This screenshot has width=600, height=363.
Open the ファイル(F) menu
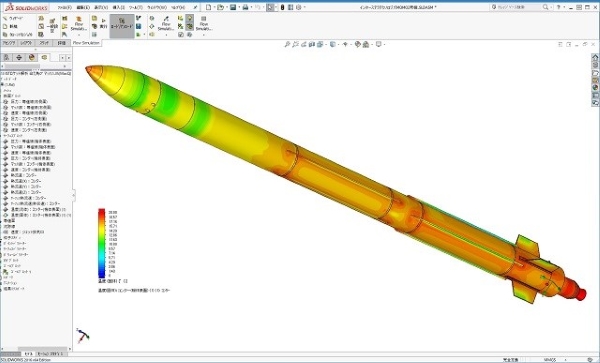click(64, 7)
